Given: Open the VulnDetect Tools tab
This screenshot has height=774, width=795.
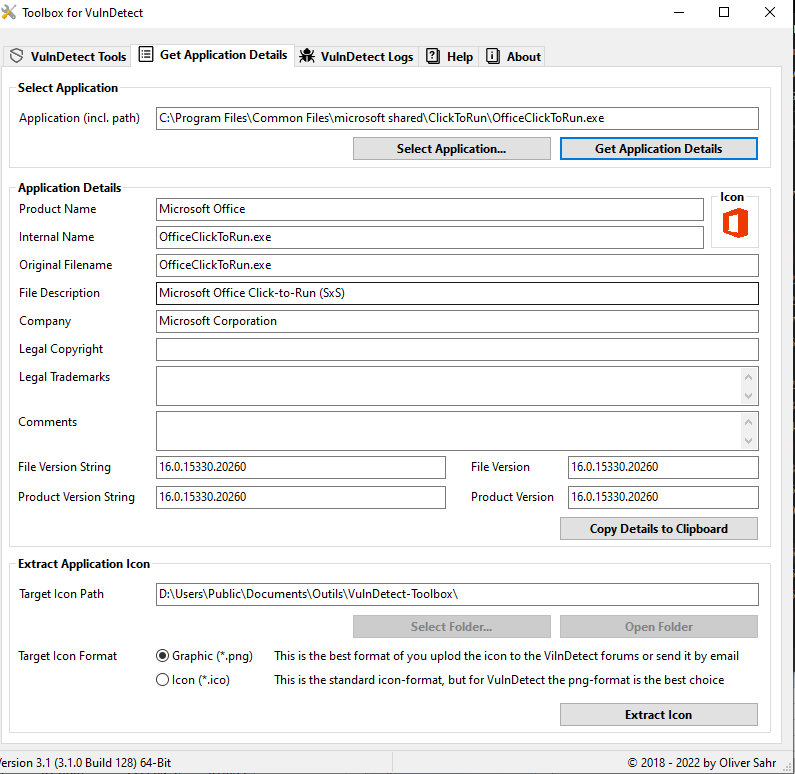Looking at the screenshot, I should [68, 56].
